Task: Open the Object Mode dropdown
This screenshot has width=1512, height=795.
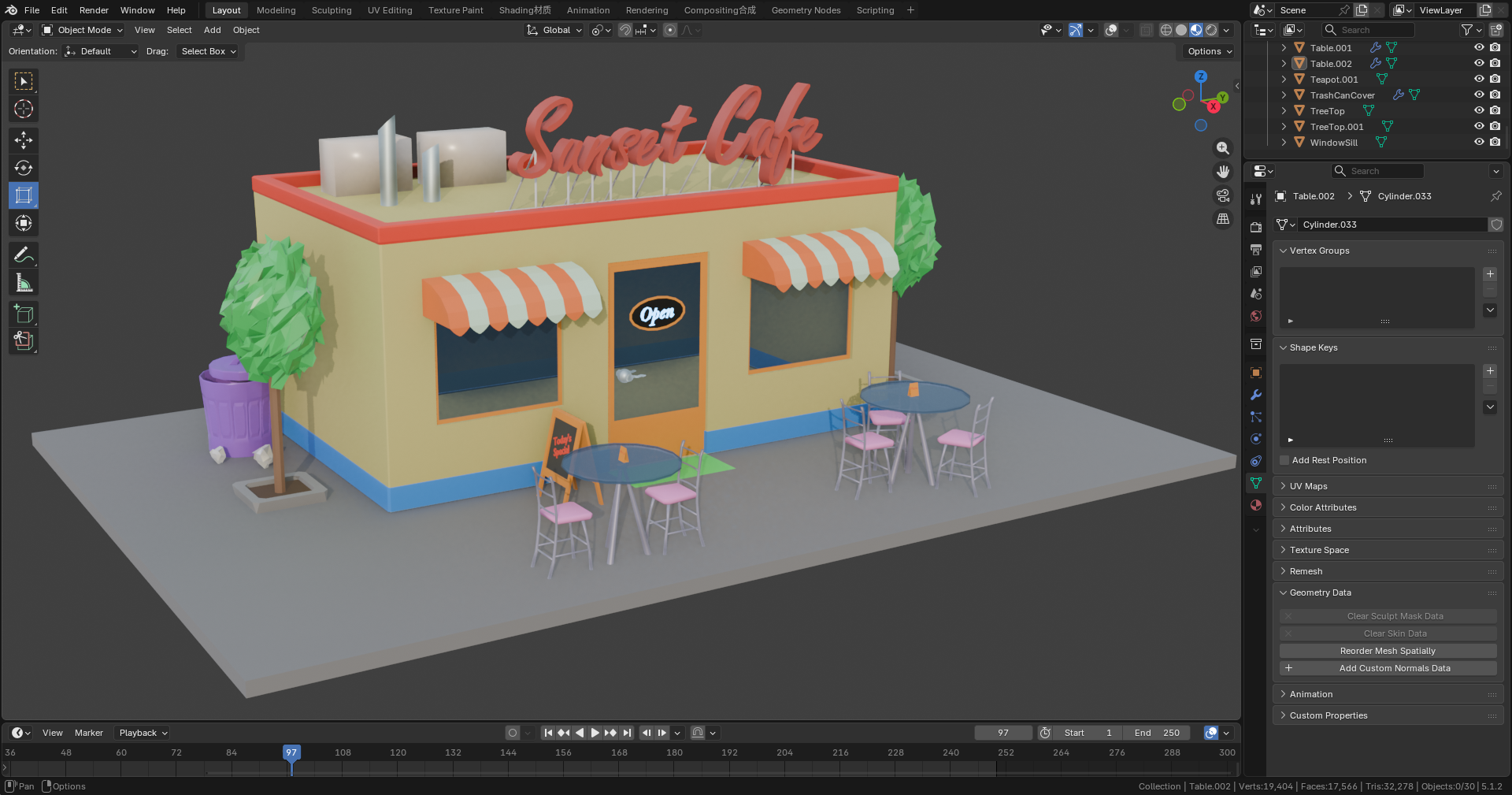Action: tap(82, 30)
